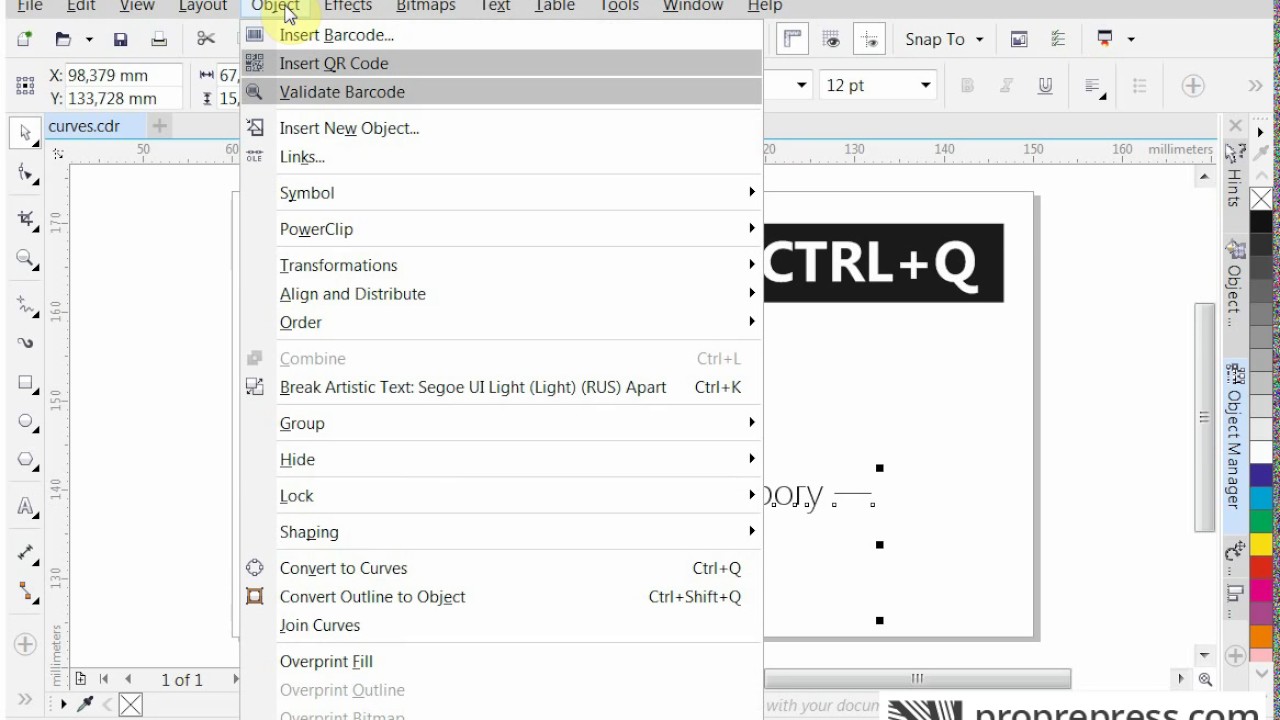The image size is (1280, 720).
Task: Choose Break Artistic Text Apart entry
Action: [x=501, y=387]
